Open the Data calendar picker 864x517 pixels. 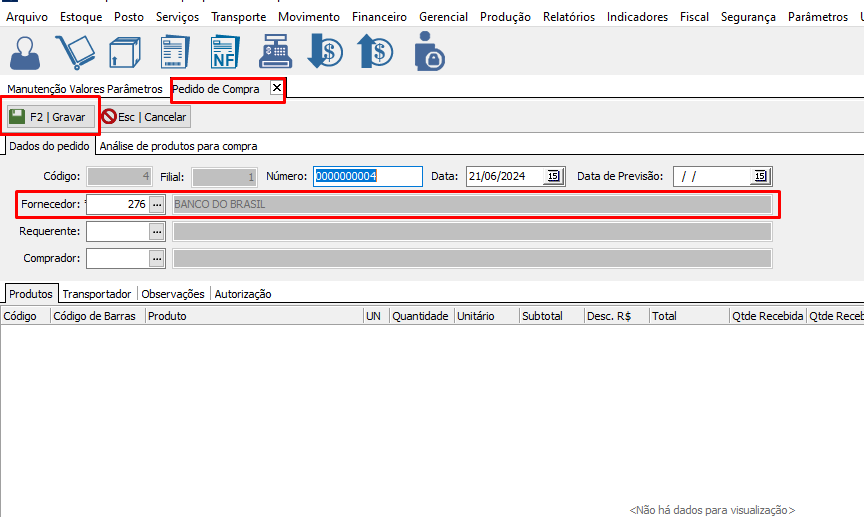[x=553, y=177]
